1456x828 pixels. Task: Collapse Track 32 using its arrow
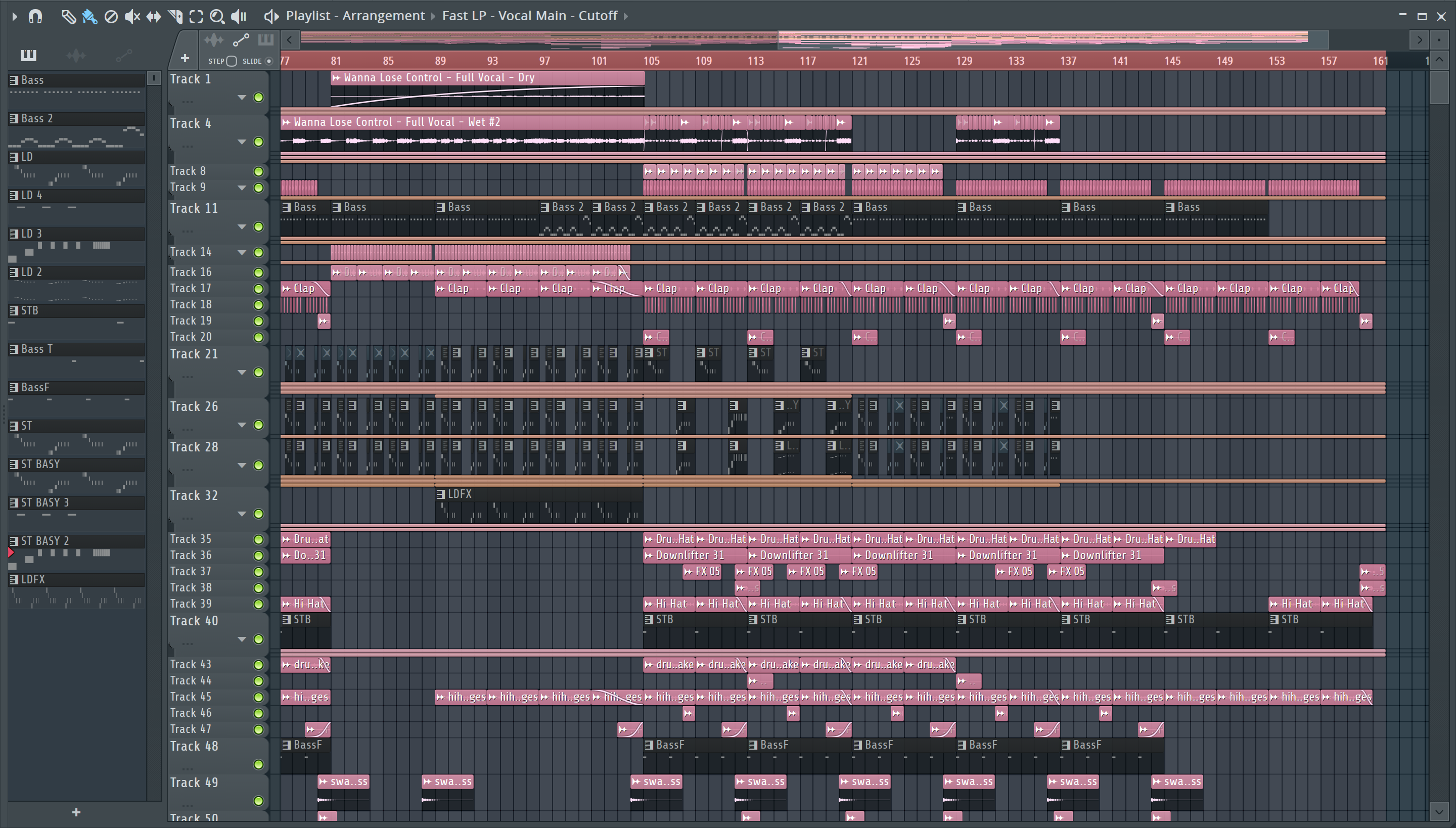pos(242,514)
